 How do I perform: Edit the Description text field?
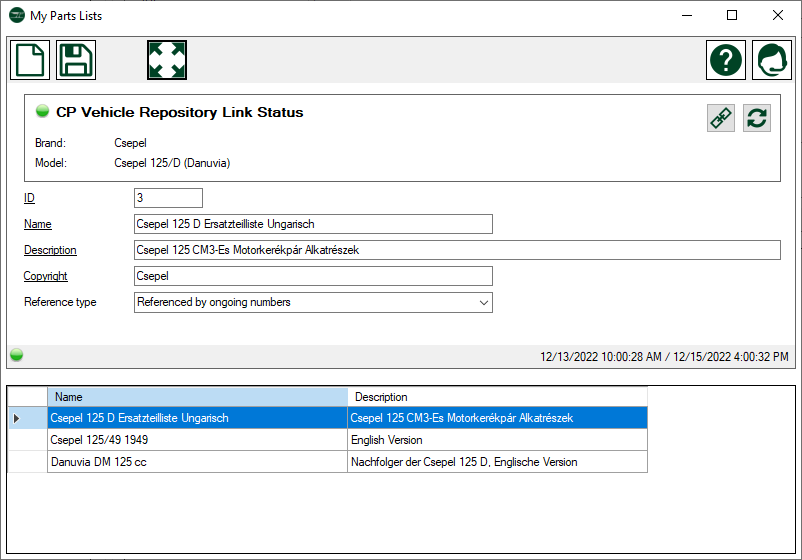pyautogui.click(x=457, y=250)
